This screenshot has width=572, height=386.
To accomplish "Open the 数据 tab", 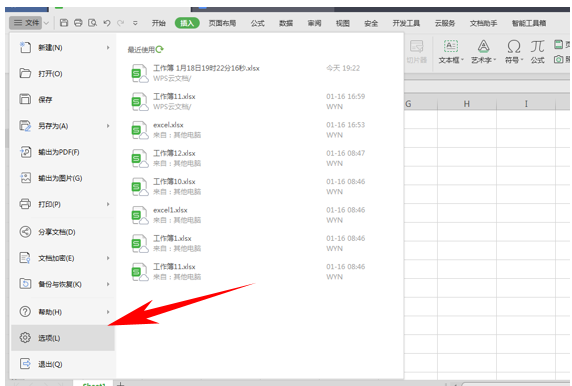I will tap(286, 23).
